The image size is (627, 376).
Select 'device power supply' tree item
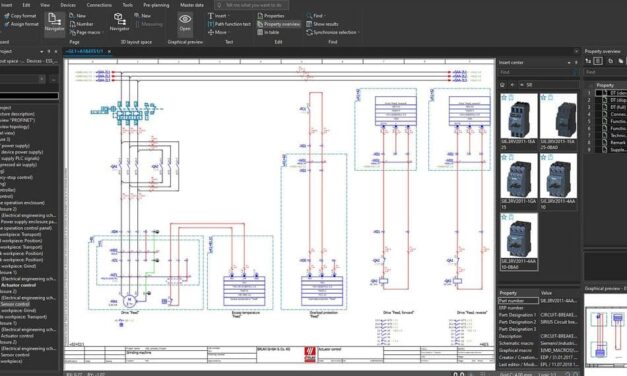pyautogui.click(x=22, y=152)
